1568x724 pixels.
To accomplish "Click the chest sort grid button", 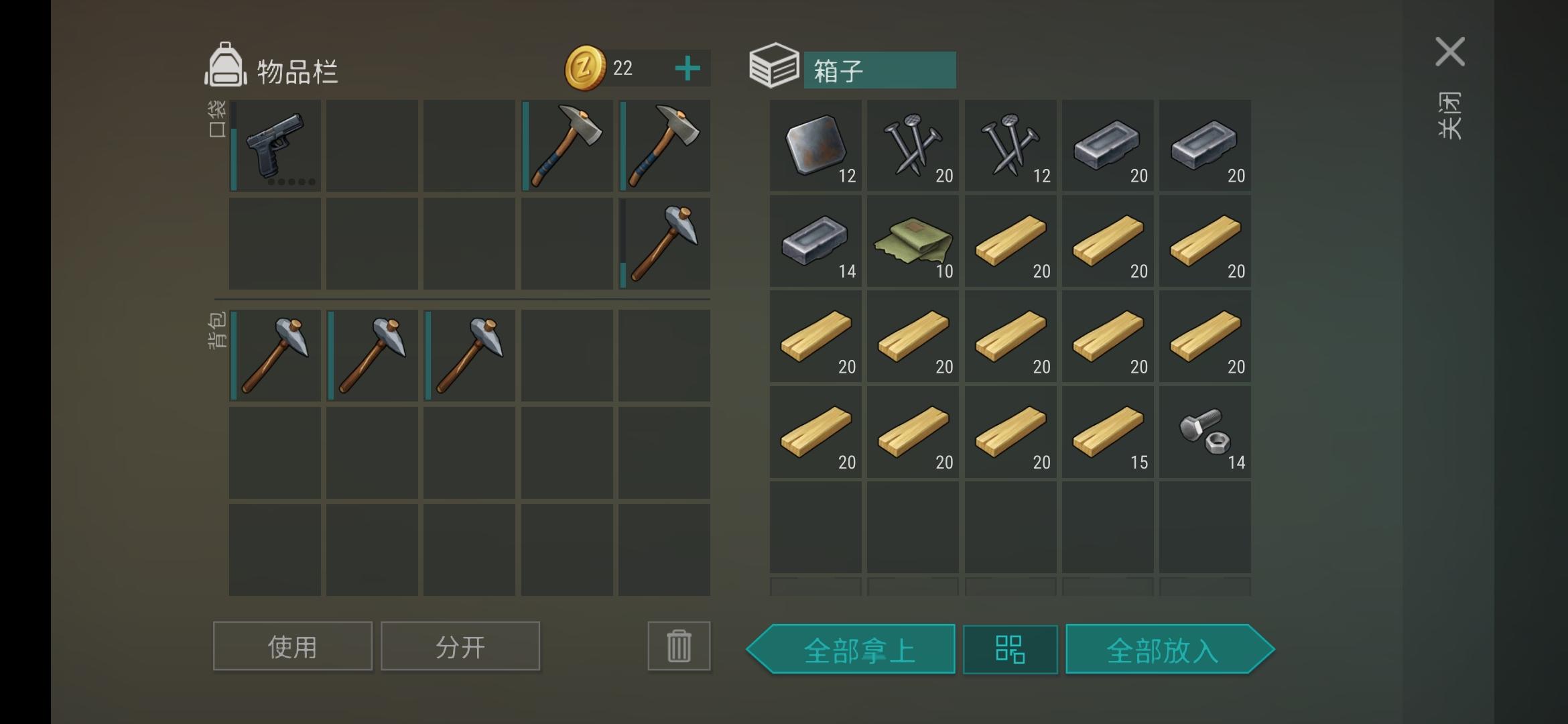I will point(1010,650).
